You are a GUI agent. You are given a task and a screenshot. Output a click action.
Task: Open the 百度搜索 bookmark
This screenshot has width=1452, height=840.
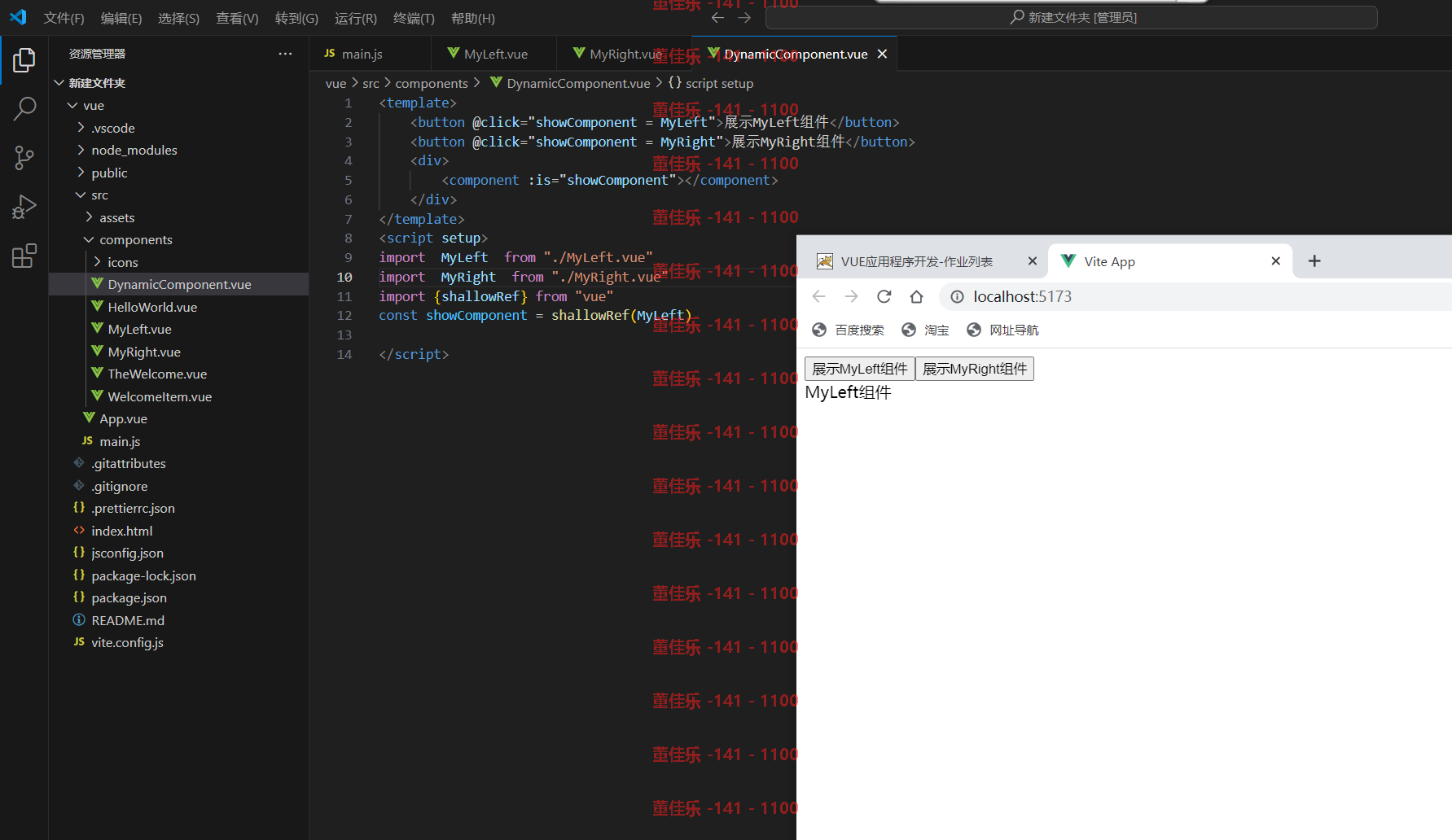tap(849, 330)
